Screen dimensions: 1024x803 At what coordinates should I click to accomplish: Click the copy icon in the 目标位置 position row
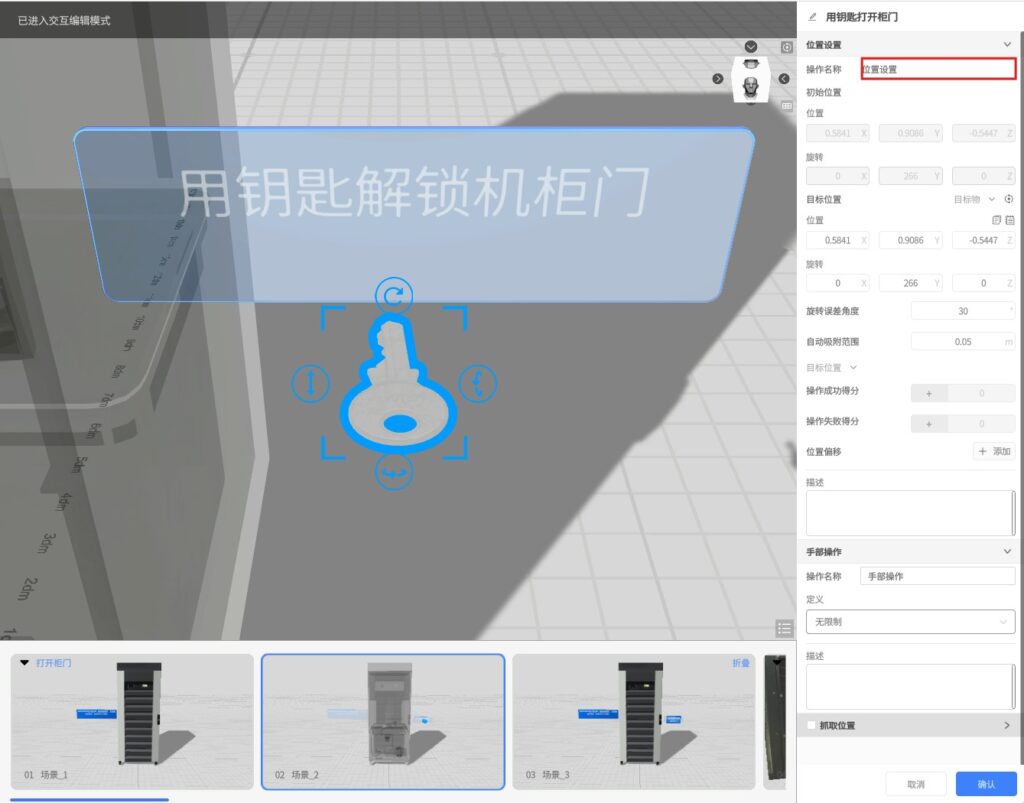coord(995,220)
